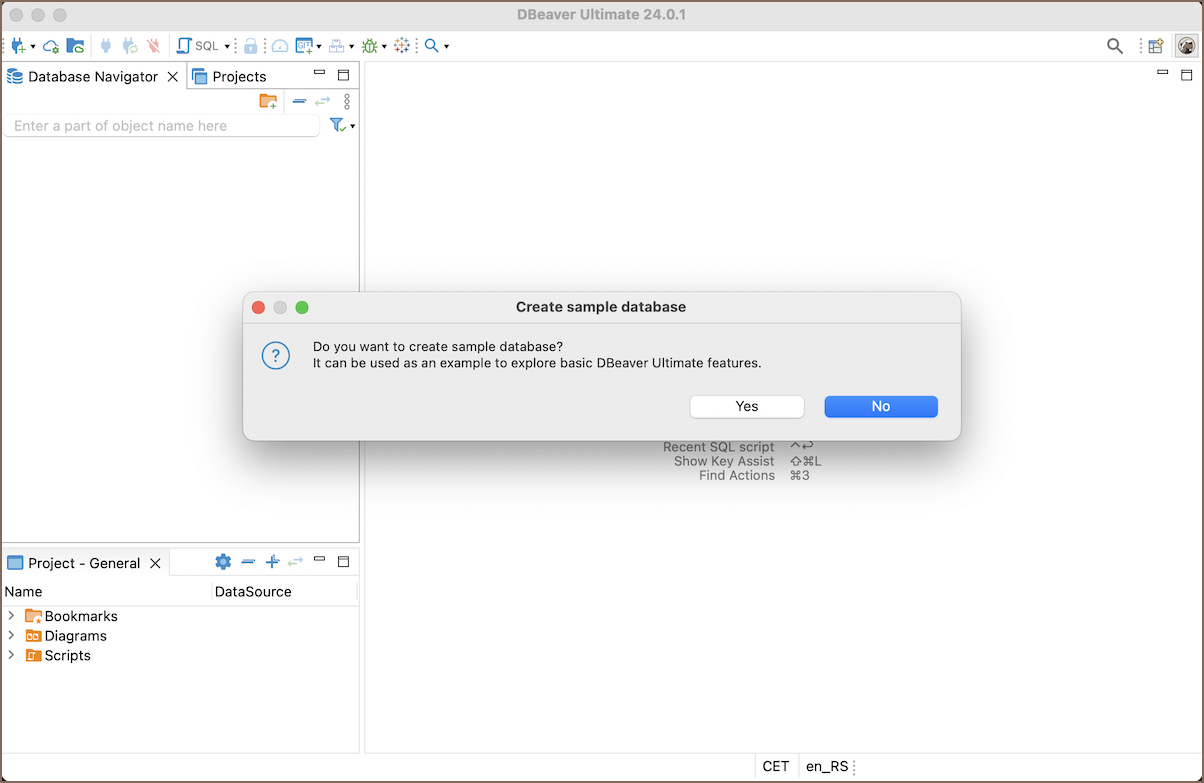Create new folder in Database Navigator
Screen dimensions: 1204x783
pyautogui.click(x=268, y=101)
